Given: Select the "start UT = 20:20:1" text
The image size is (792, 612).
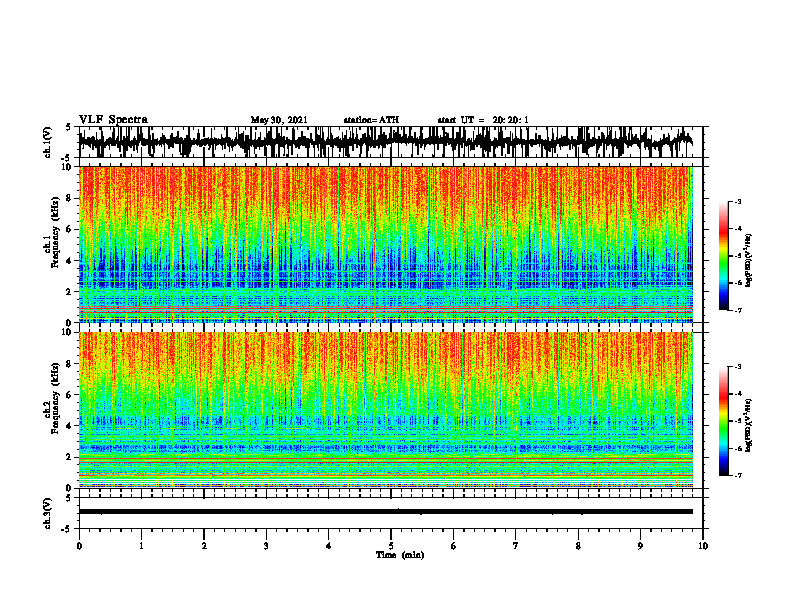Looking at the screenshot, I should click(x=483, y=120).
